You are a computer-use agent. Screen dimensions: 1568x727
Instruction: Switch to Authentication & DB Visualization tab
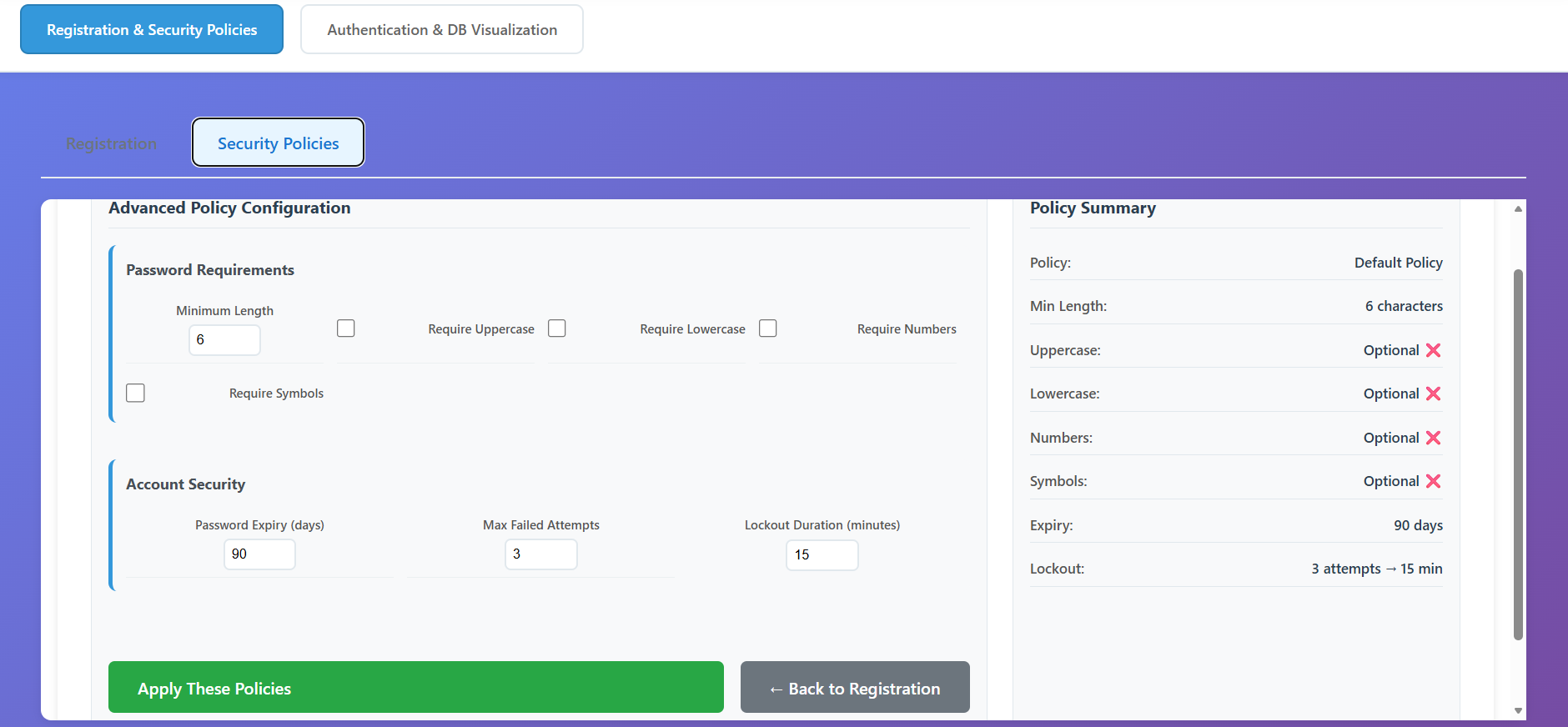[x=442, y=30]
